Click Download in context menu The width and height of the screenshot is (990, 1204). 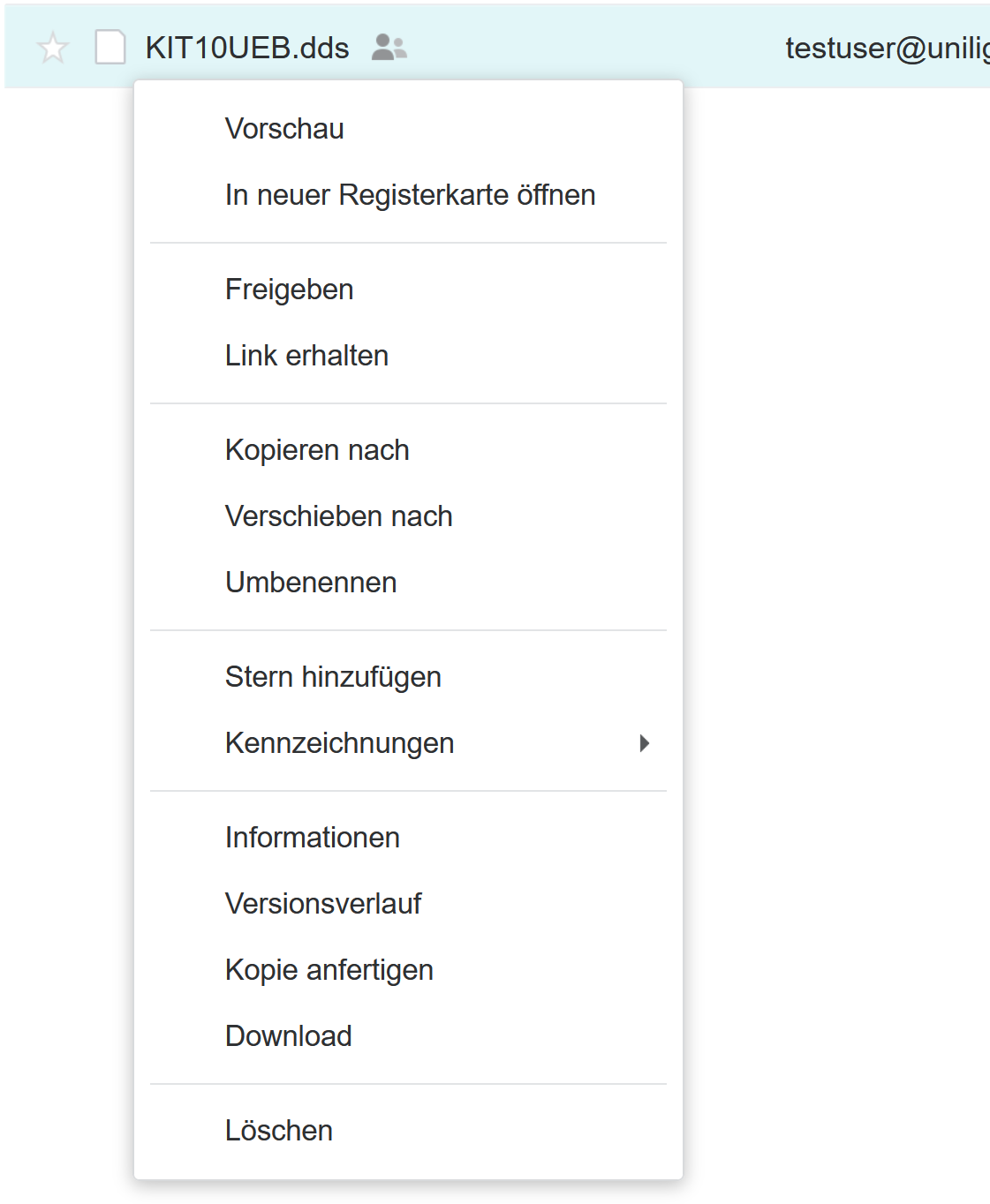coord(289,1036)
